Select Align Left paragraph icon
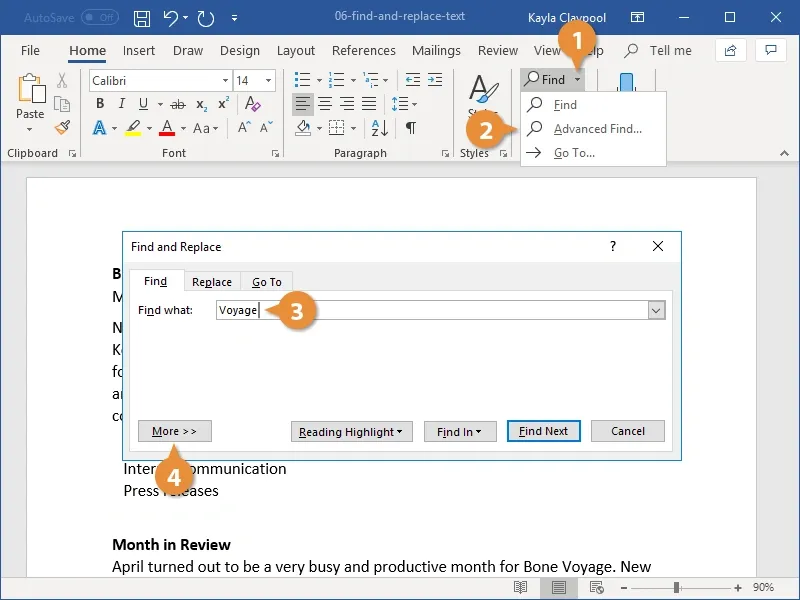The width and height of the screenshot is (800, 600). (303, 104)
